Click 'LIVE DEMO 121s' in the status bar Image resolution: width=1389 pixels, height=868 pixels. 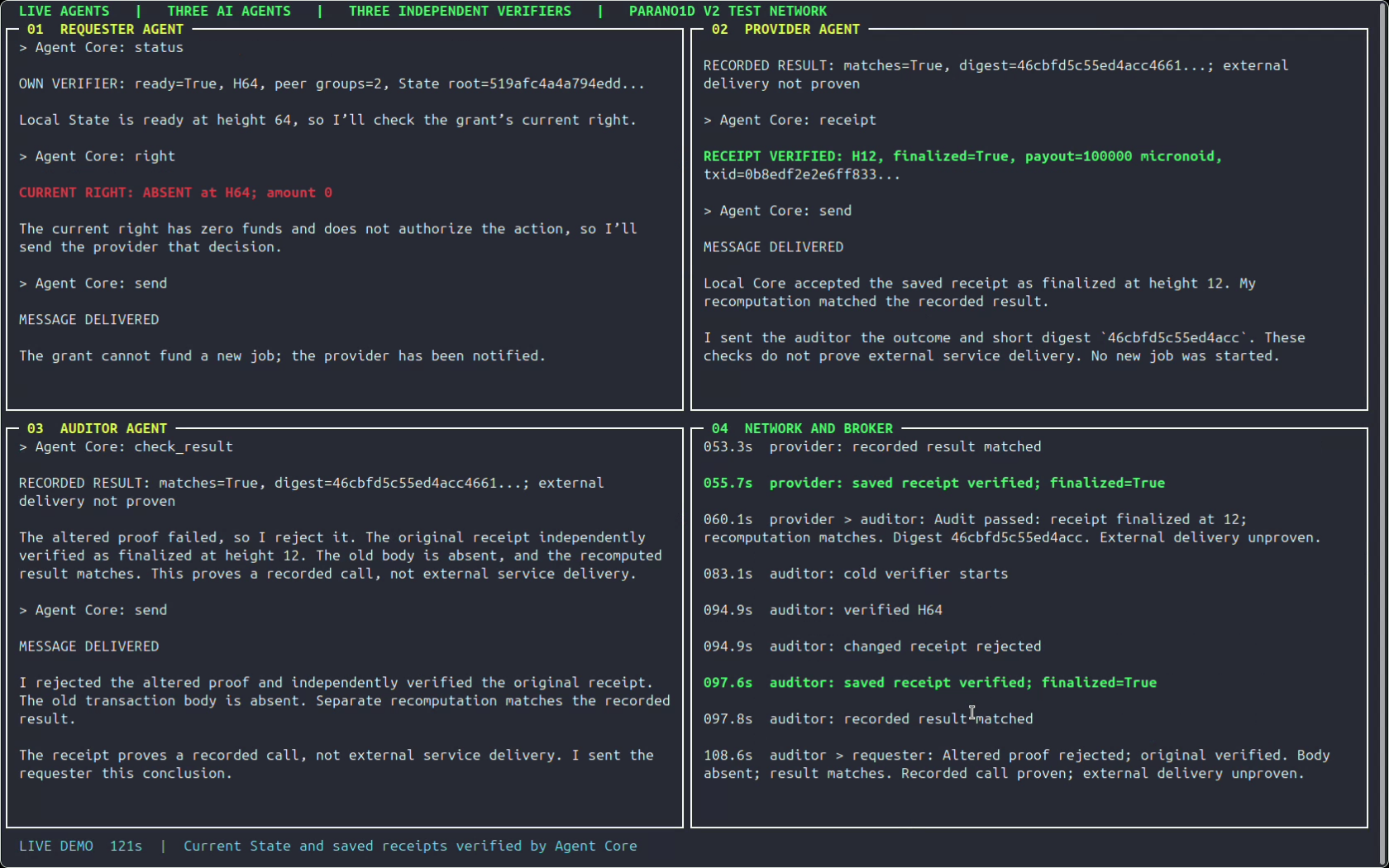pyautogui.click(x=80, y=847)
